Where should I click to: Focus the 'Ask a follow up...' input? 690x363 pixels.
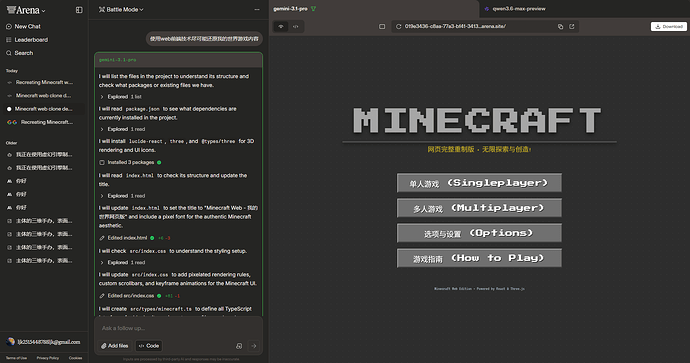coord(178,328)
